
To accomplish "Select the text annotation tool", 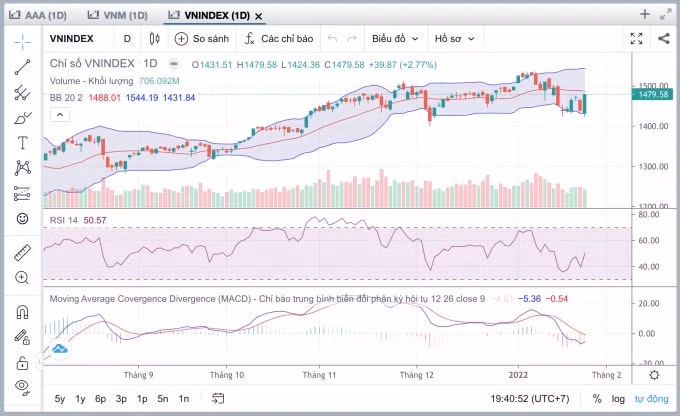I will [x=23, y=143].
